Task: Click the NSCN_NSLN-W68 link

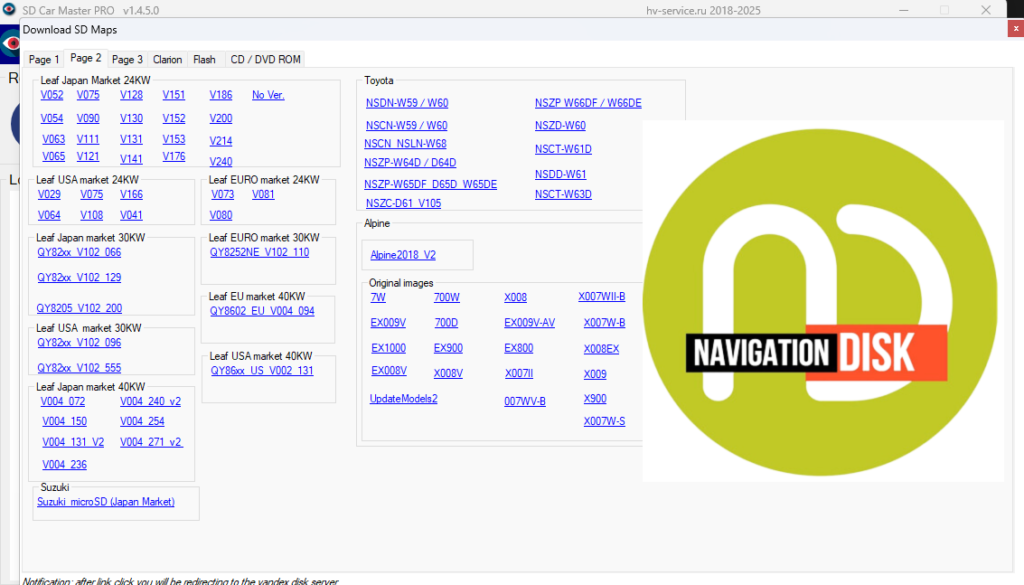Action: pos(406,143)
